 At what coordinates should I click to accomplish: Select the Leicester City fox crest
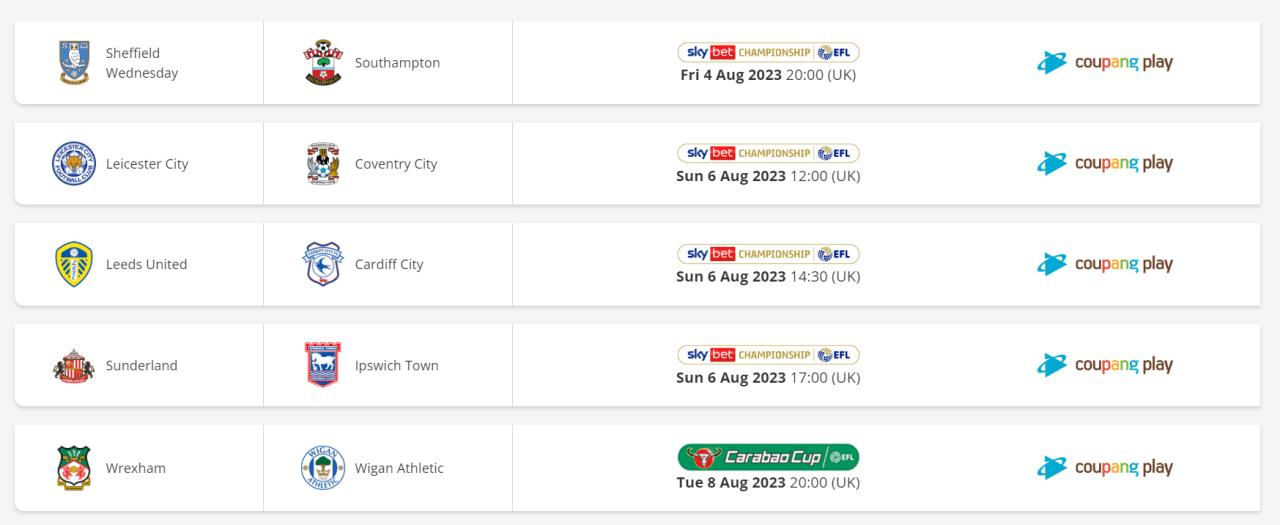[x=74, y=164]
